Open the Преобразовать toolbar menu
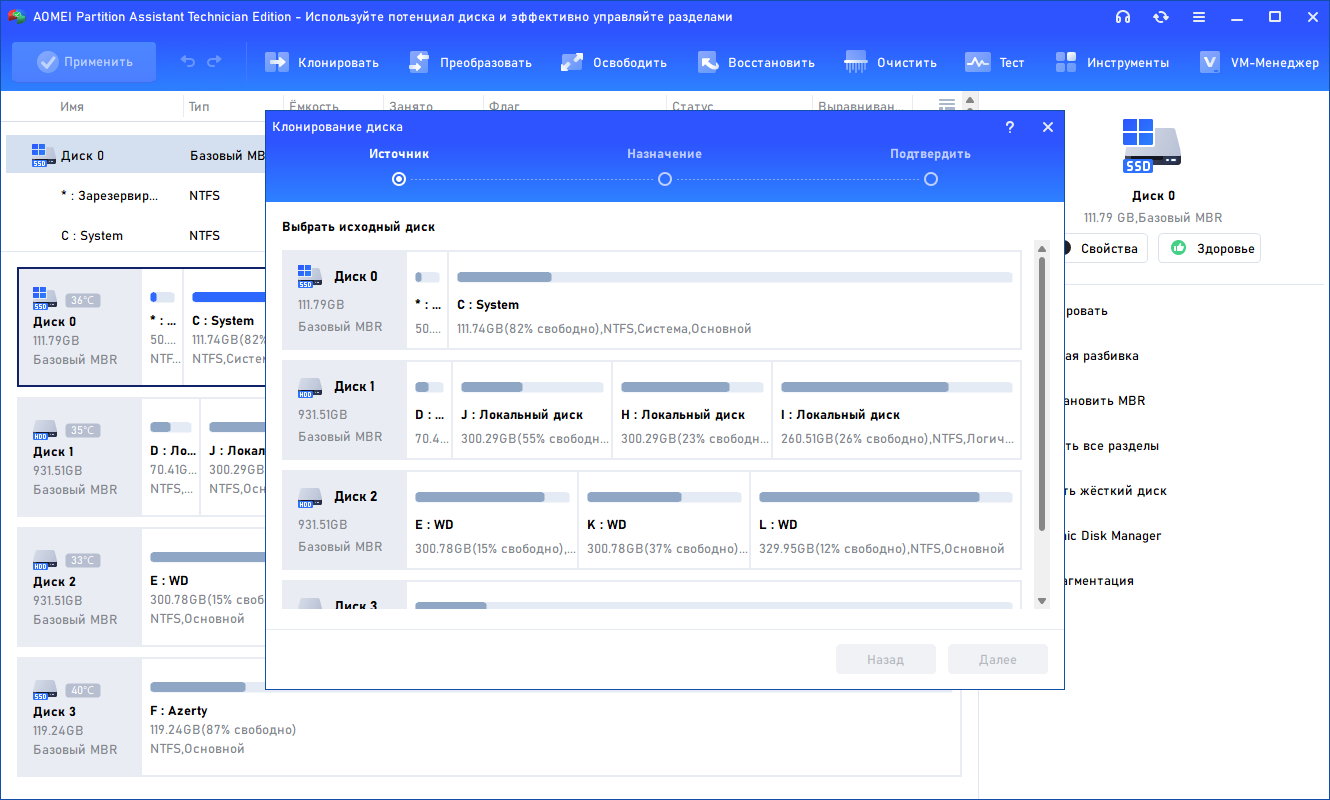The height and width of the screenshot is (800, 1330). (x=470, y=62)
